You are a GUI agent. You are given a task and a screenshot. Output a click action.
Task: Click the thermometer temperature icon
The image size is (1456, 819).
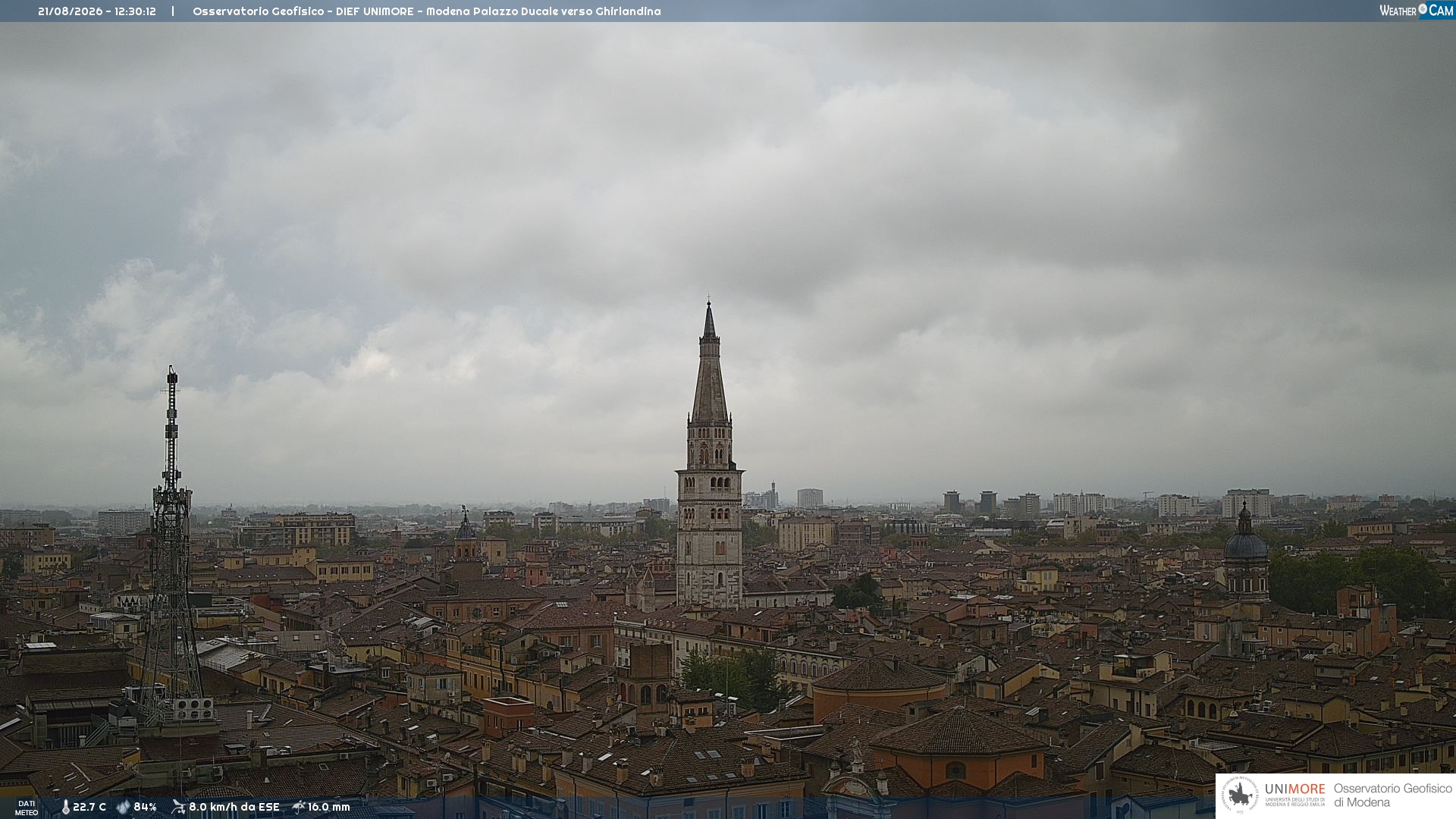point(65,807)
